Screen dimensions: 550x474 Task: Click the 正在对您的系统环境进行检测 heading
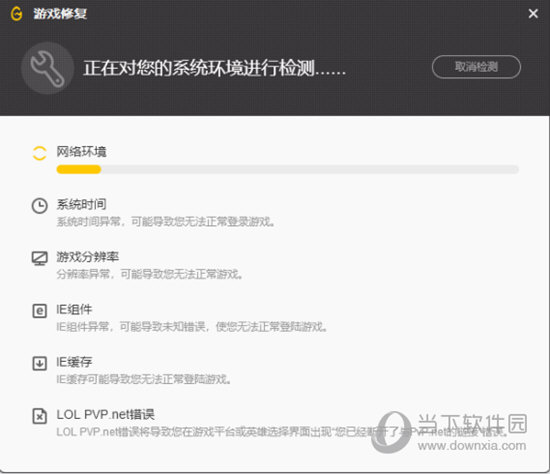click(x=215, y=68)
